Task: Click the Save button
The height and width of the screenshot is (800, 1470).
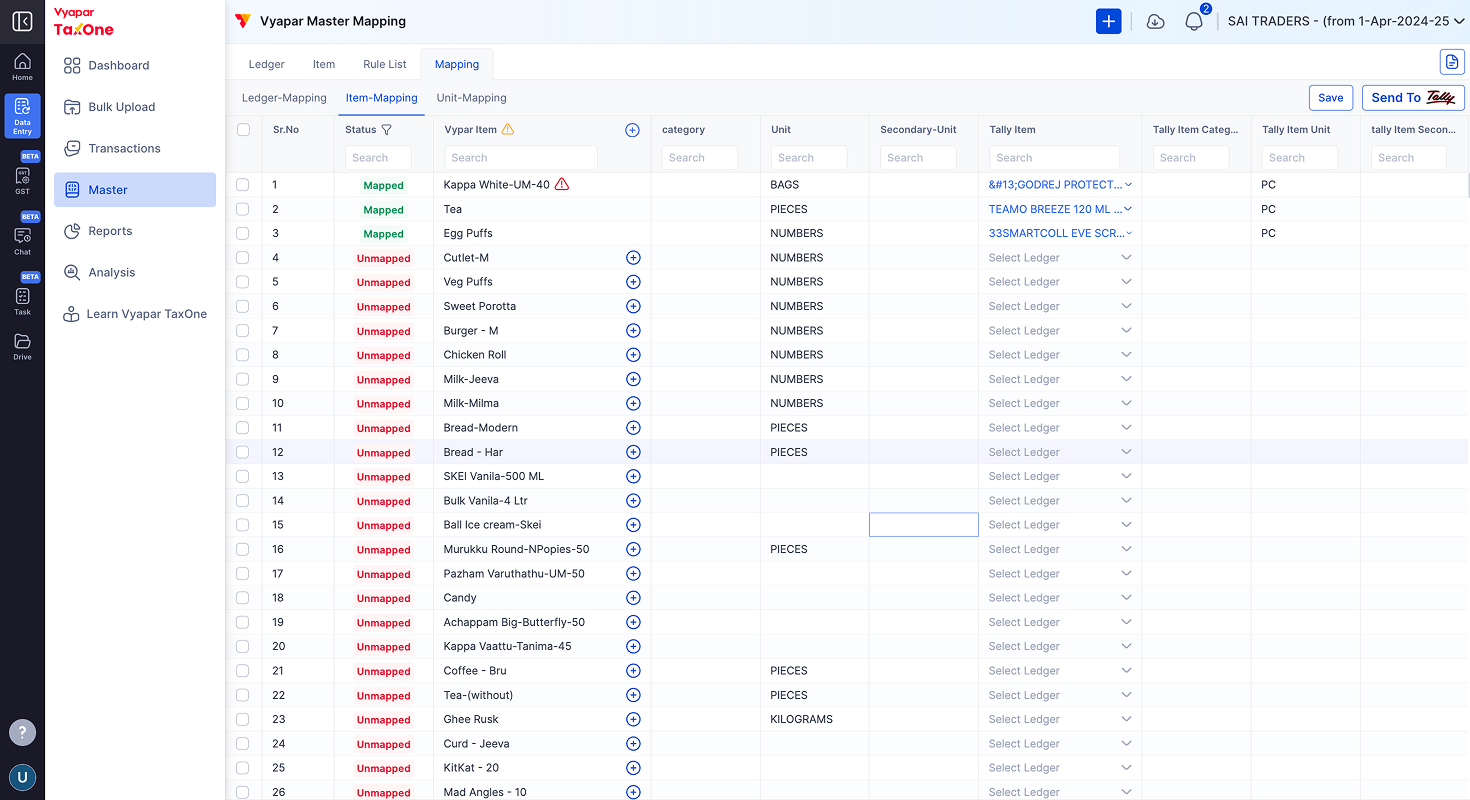Action: click(1331, 98)
